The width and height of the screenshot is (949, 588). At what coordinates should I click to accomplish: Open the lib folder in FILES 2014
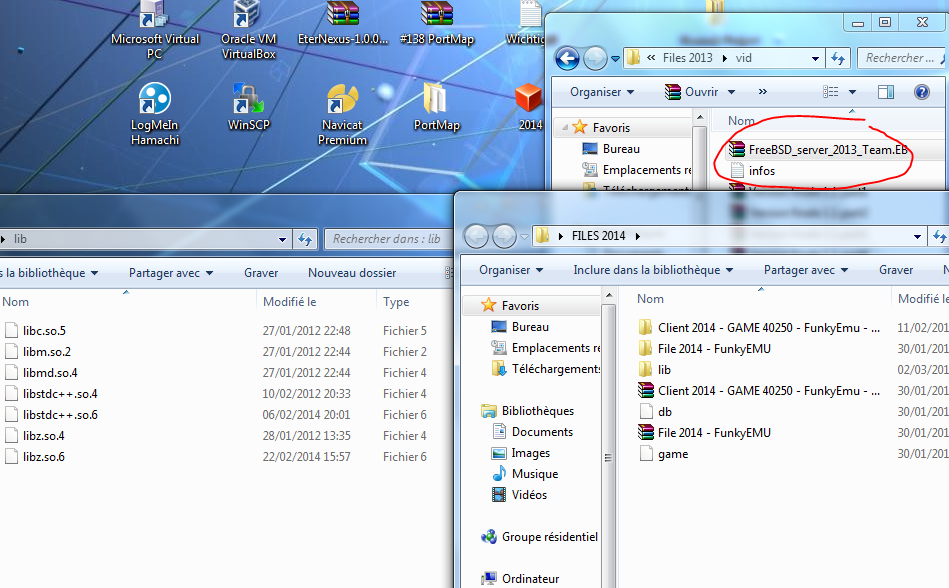[x=655, y=370]
